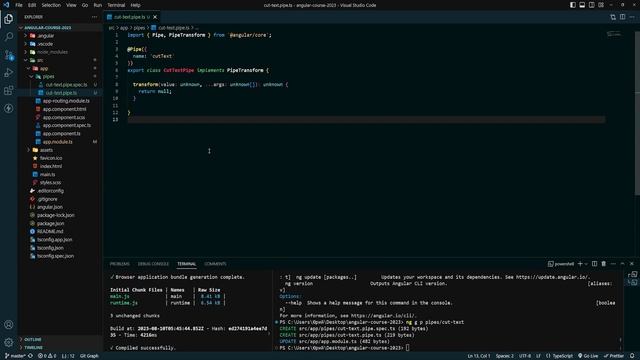This screenshot has width=640, height=360.
Task: Click the master branch in status bar
Action: point(15,356)
